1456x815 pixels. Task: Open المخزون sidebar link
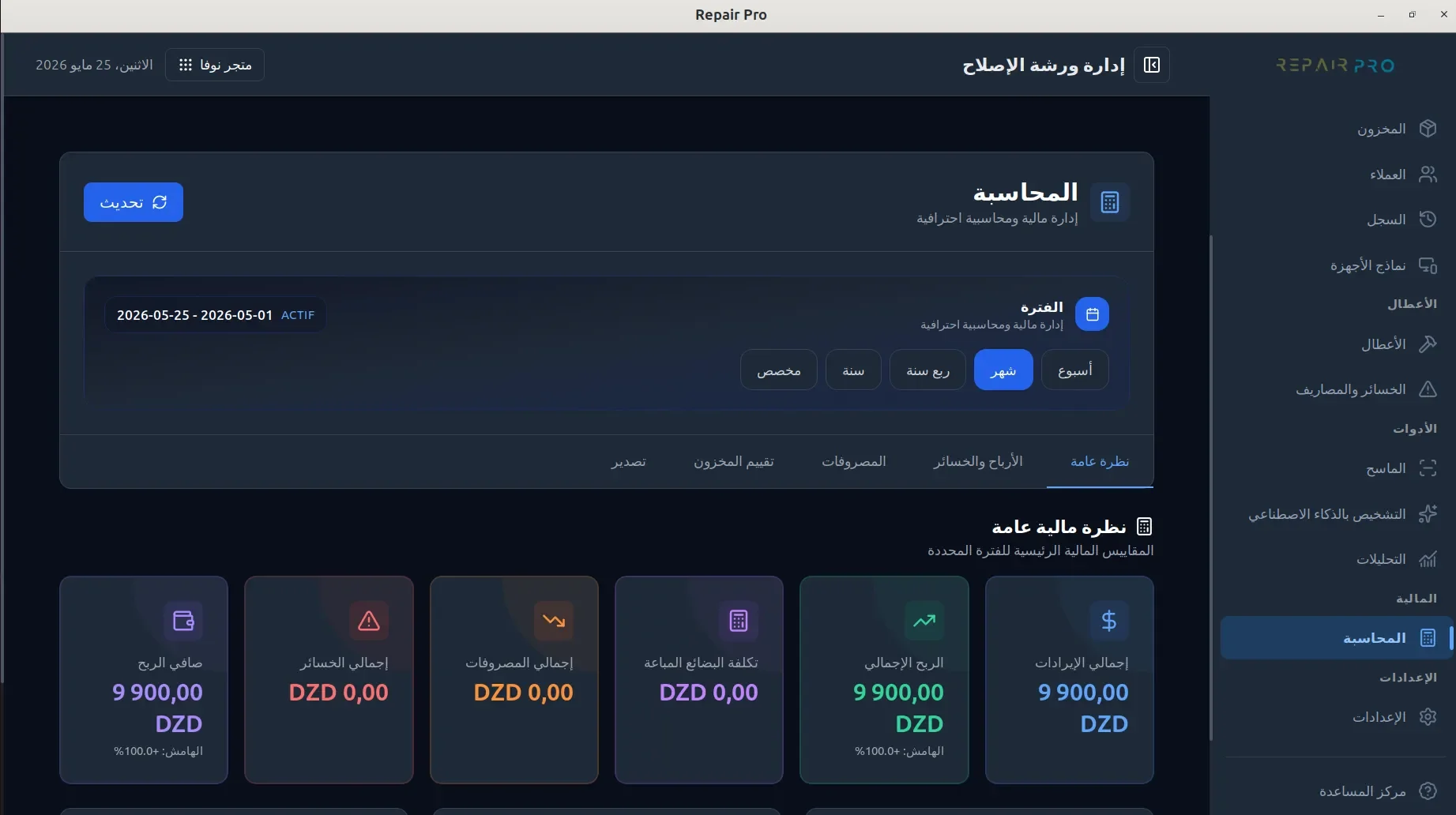click(x=1337, y=129)
